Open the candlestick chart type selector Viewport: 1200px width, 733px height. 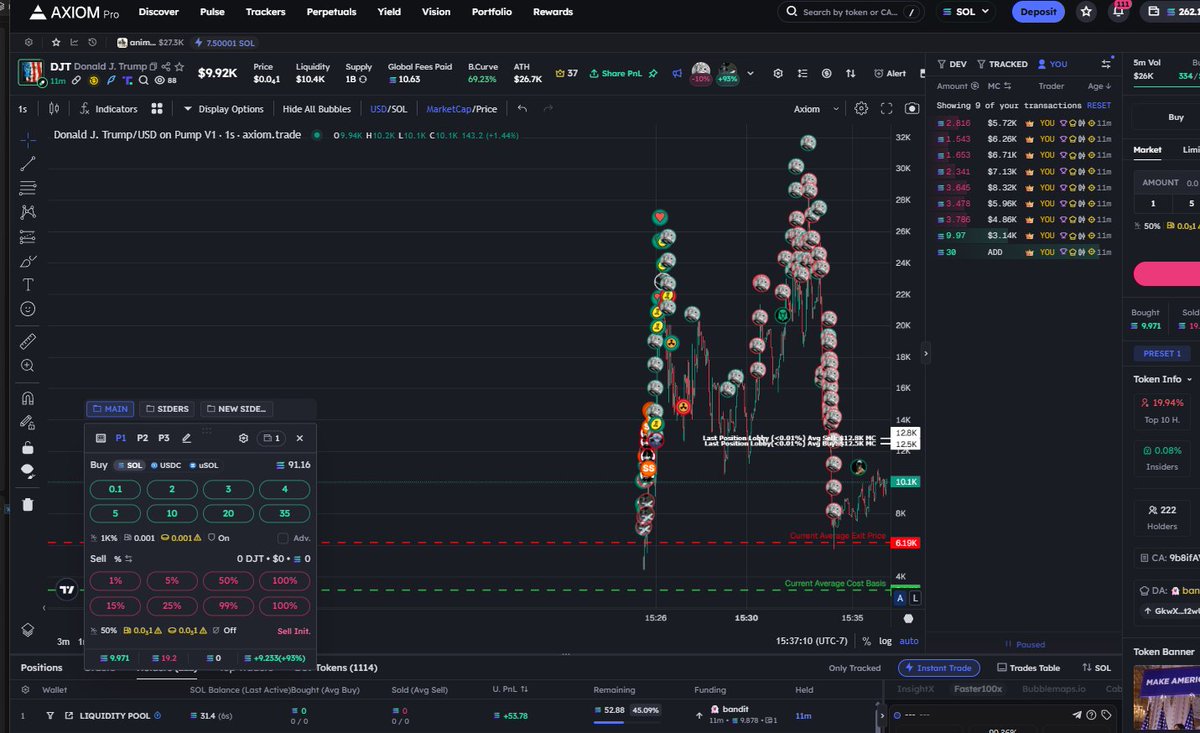[54, 109]
